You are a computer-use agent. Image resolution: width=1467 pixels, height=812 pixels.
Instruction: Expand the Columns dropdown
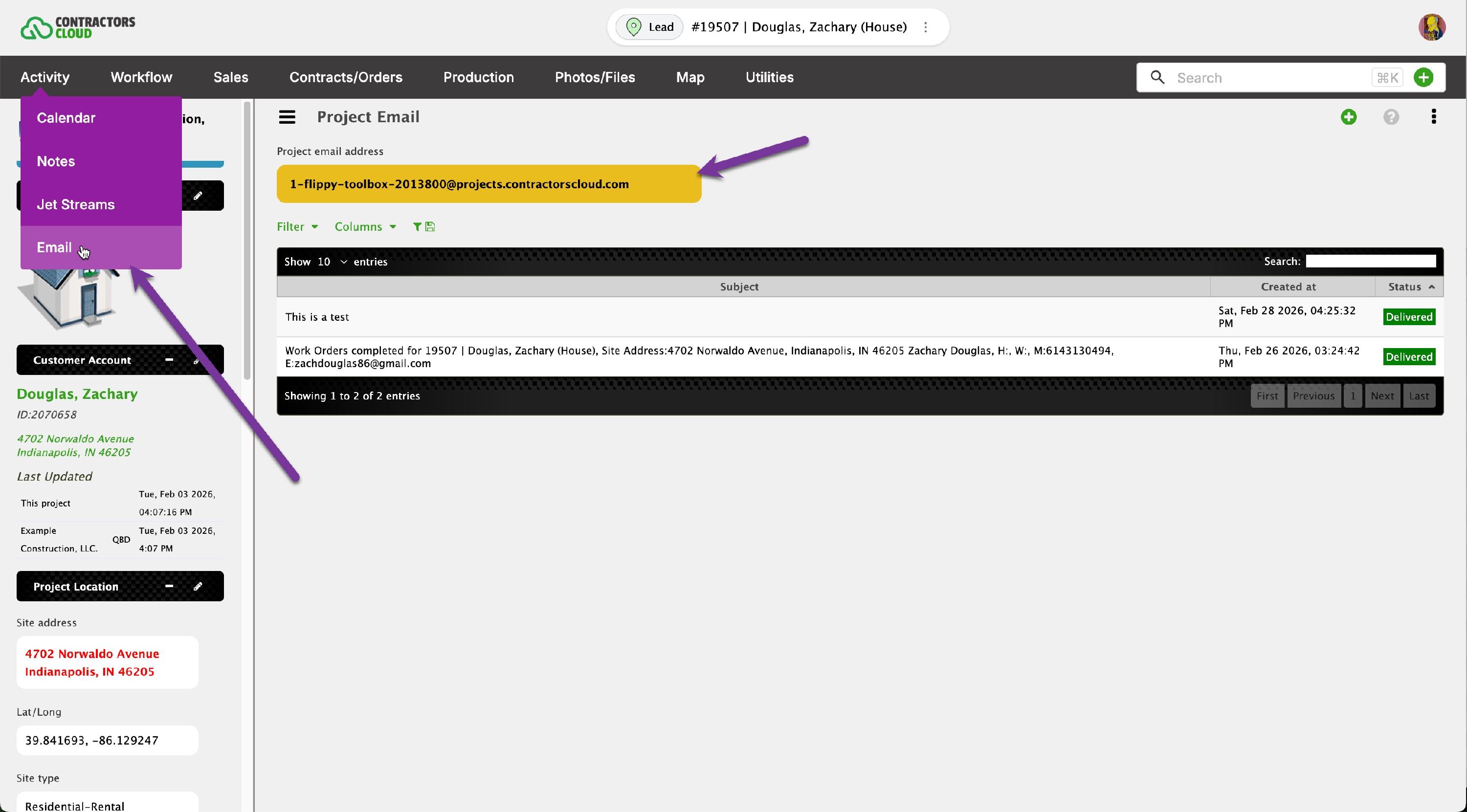[365, 227]
